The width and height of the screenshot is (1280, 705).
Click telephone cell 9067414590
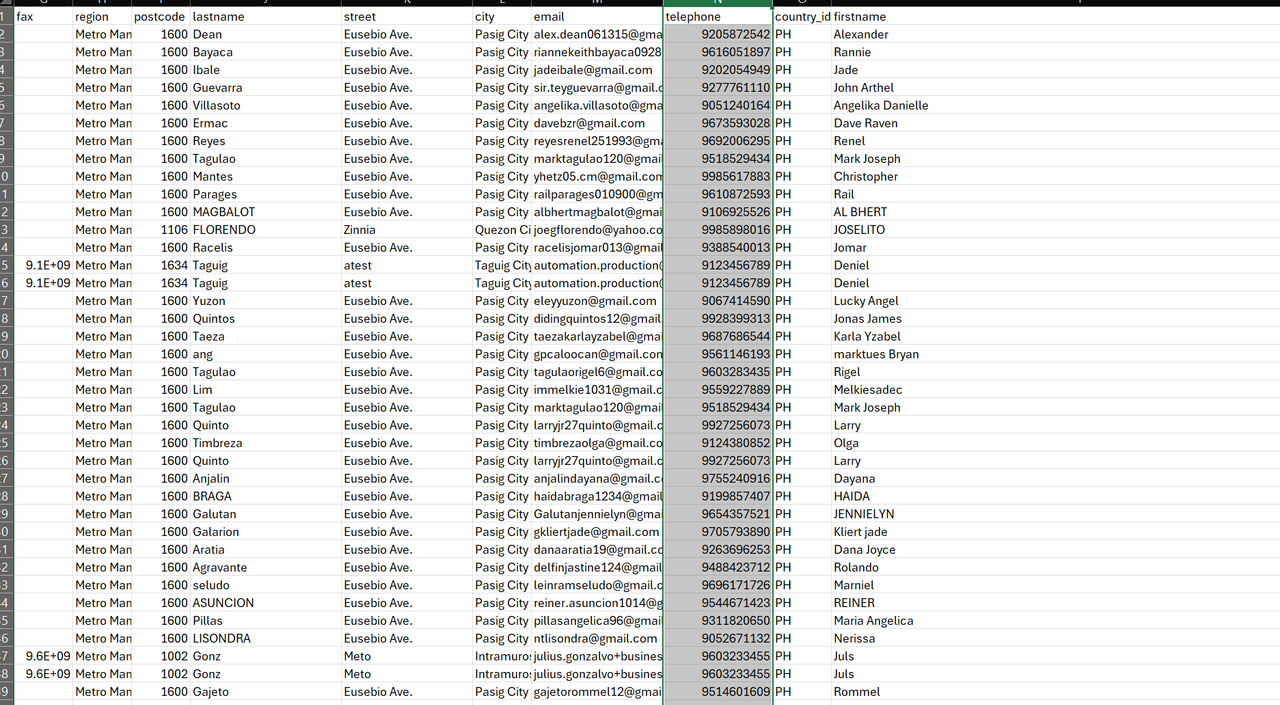718,301
